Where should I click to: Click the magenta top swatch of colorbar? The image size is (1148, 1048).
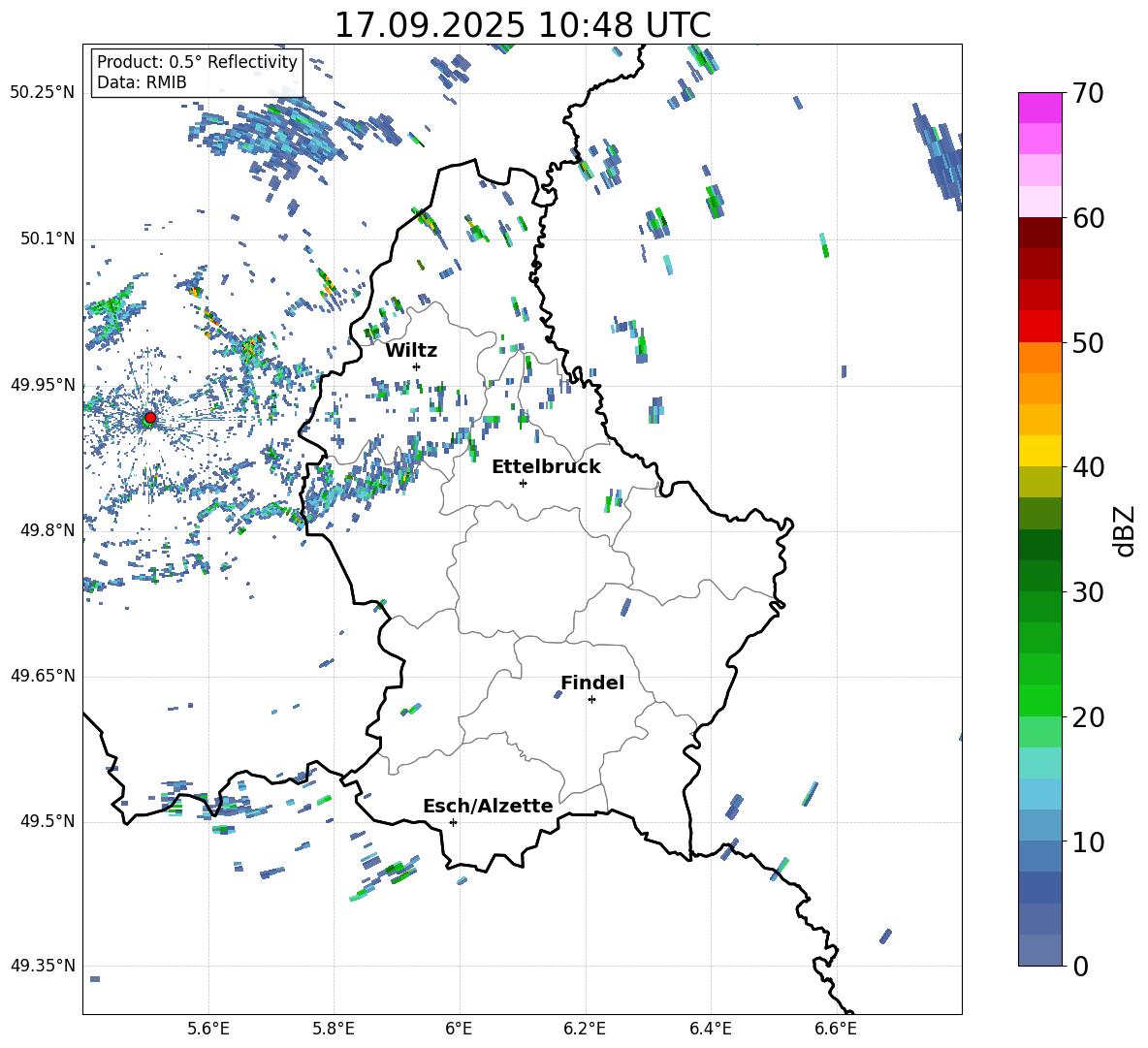point(1040,108)
